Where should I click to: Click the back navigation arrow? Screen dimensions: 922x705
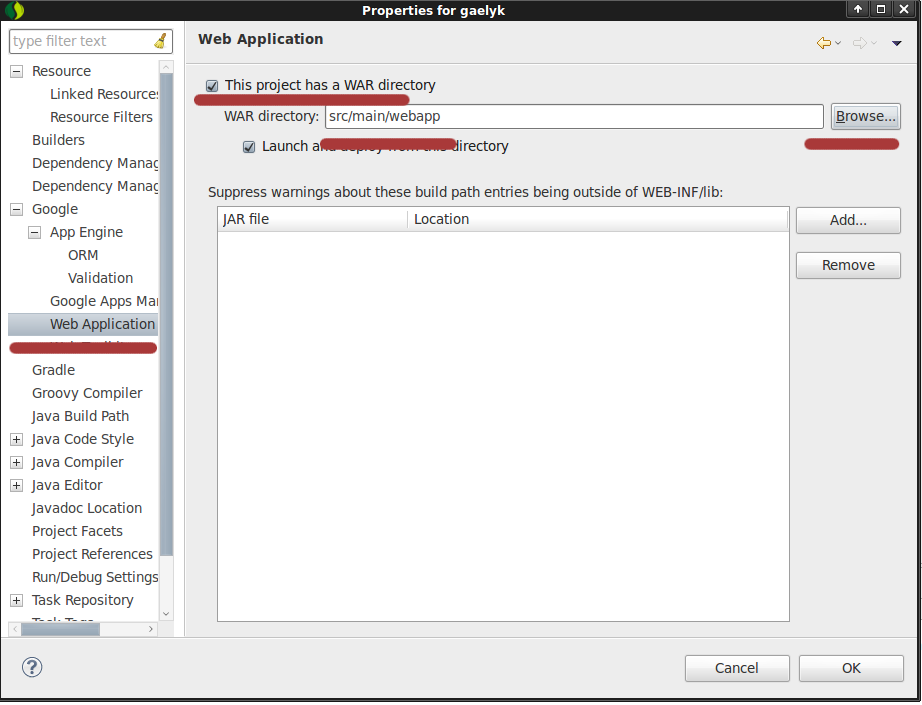pyautogui.click(x=824, y=43)
